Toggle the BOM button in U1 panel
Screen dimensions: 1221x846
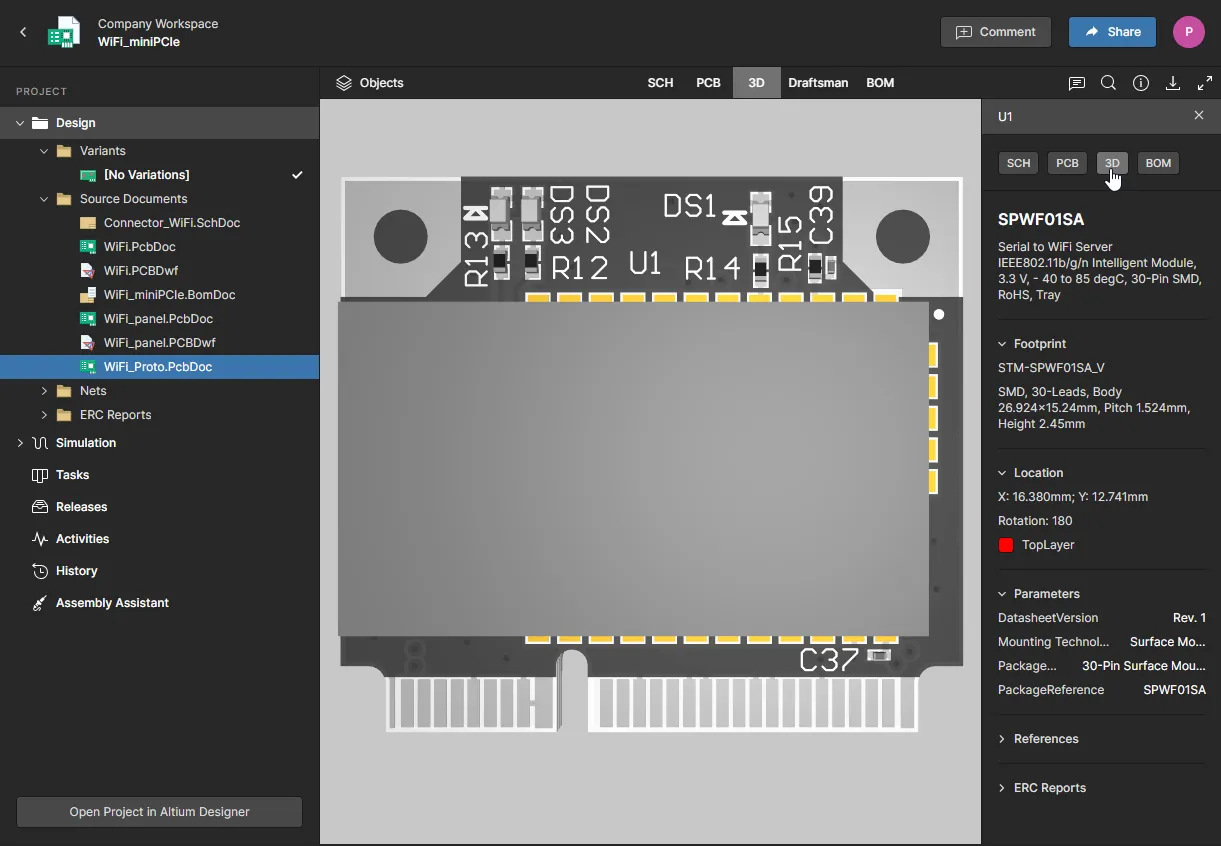(x=1158, y=163)
